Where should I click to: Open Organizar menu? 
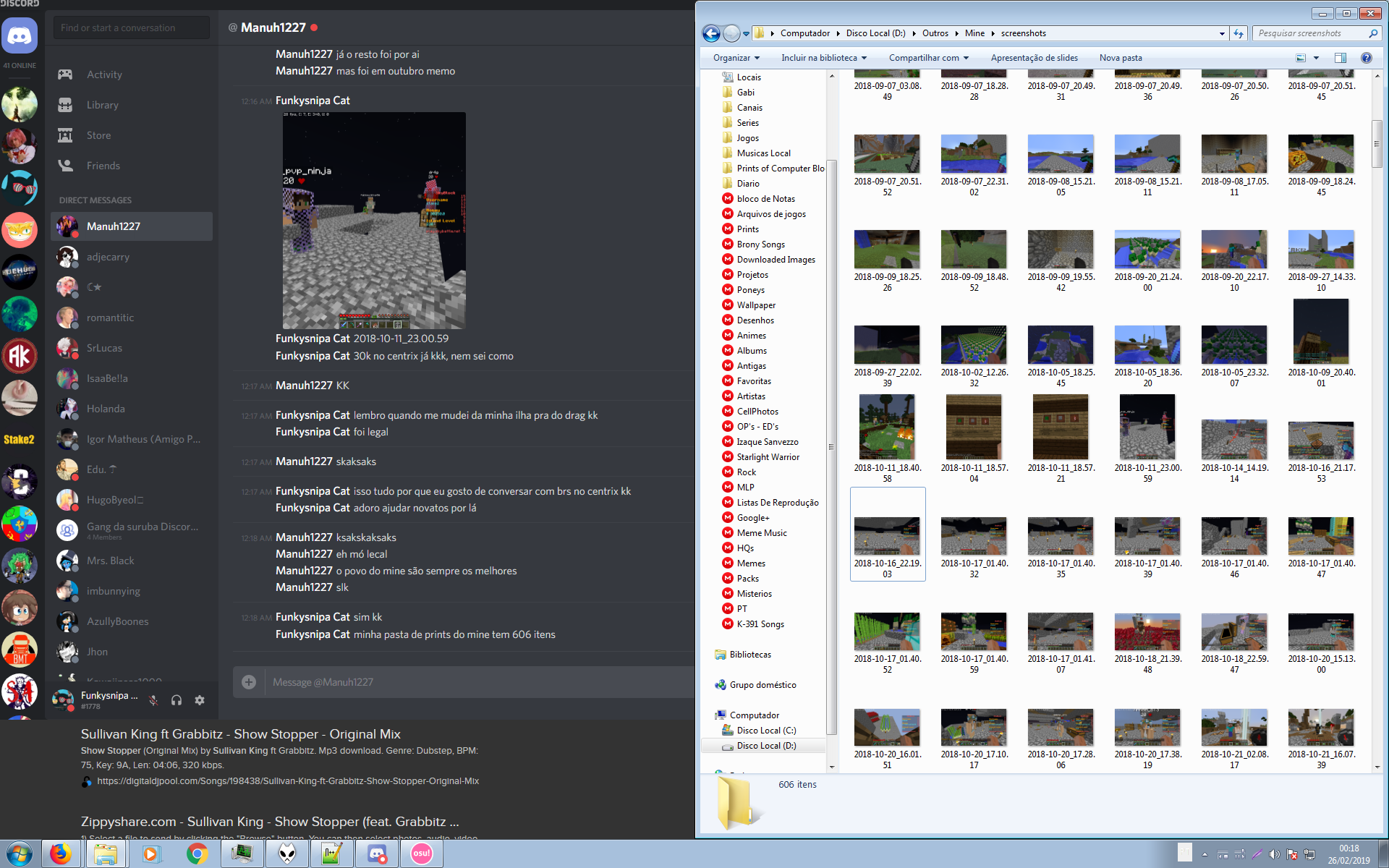click(x=736, y=58)
